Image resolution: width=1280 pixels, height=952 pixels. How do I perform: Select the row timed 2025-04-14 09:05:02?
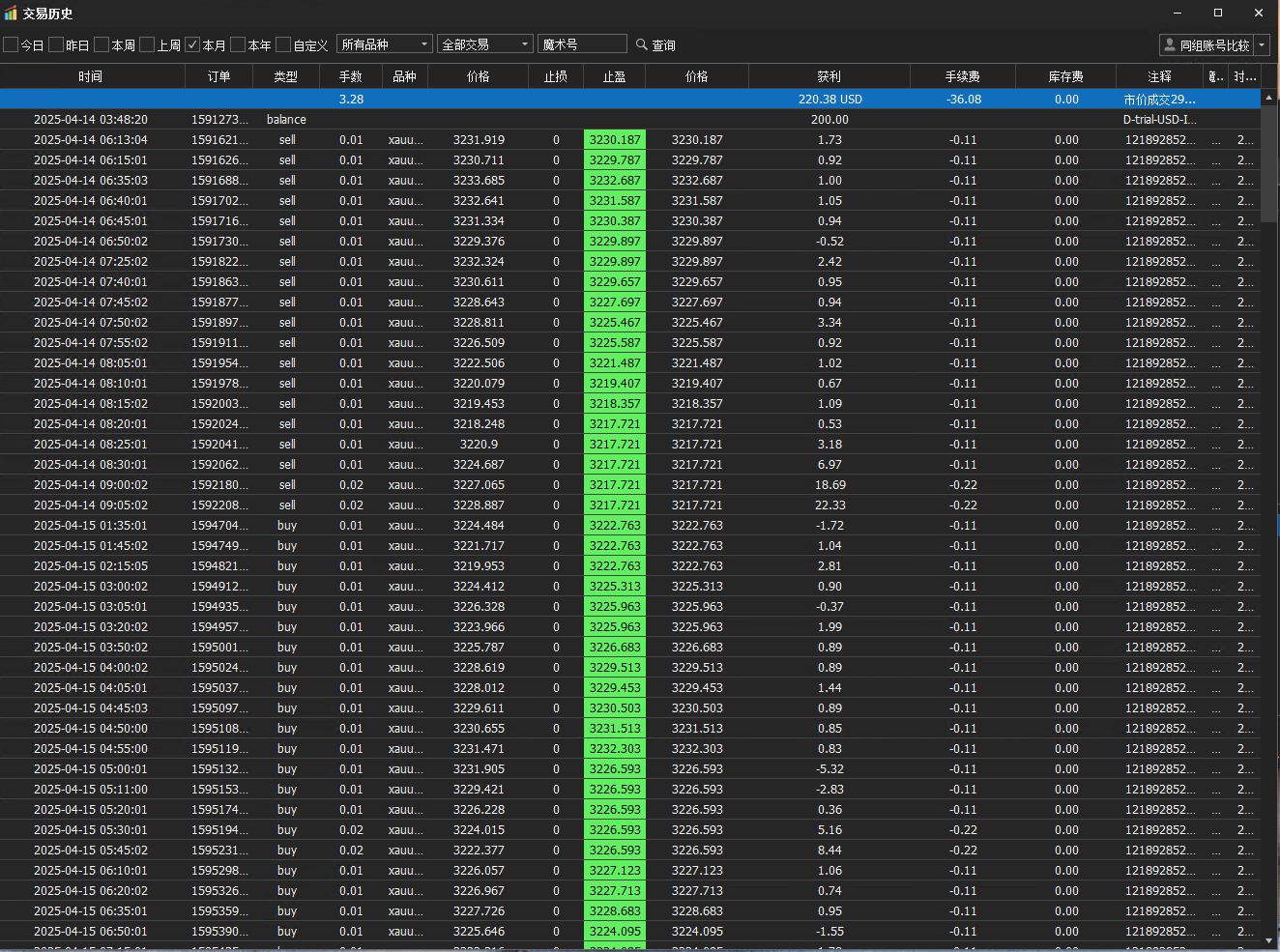pyautogui.click(x=630, y=505)
